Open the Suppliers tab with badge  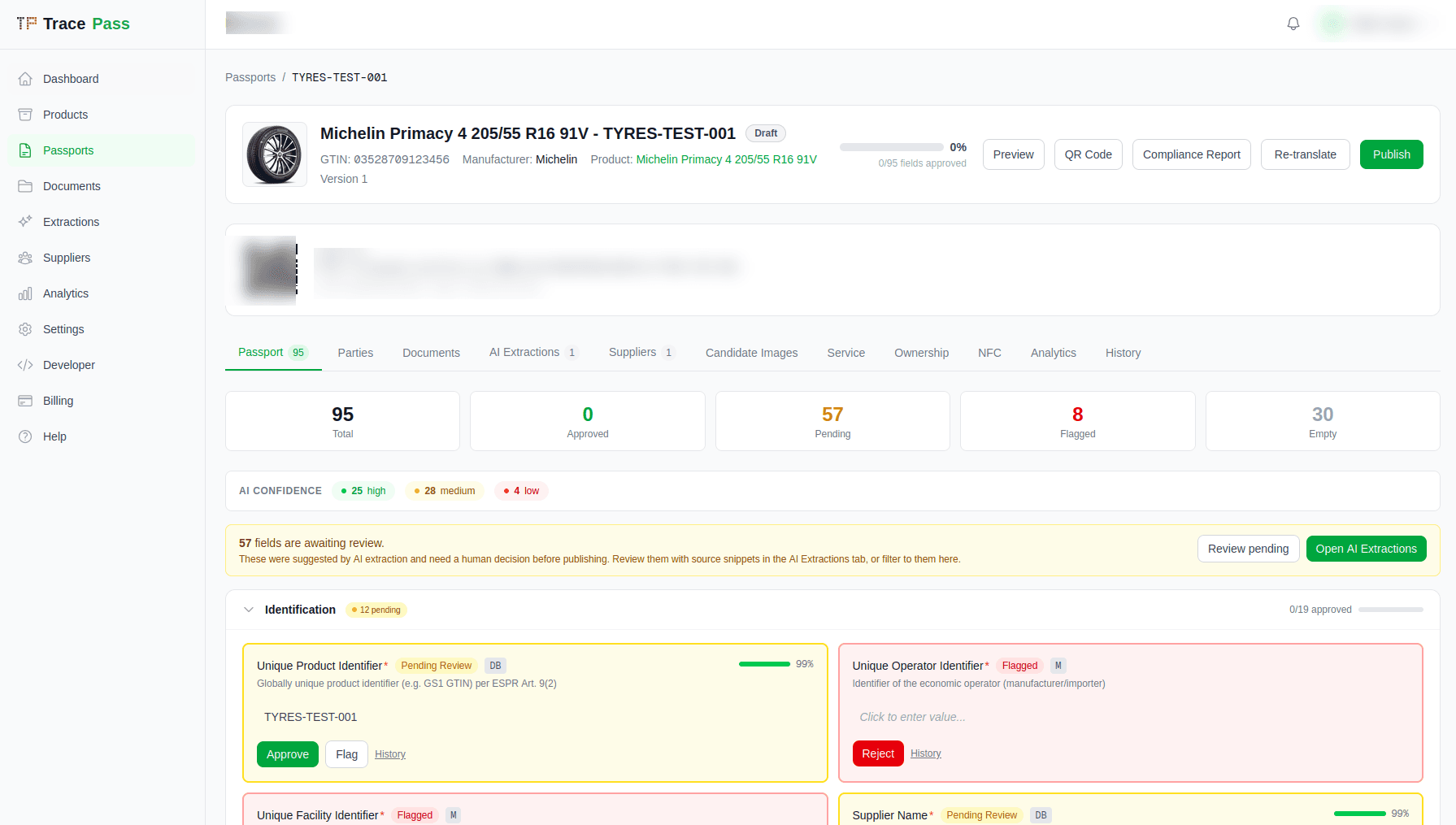642,353
